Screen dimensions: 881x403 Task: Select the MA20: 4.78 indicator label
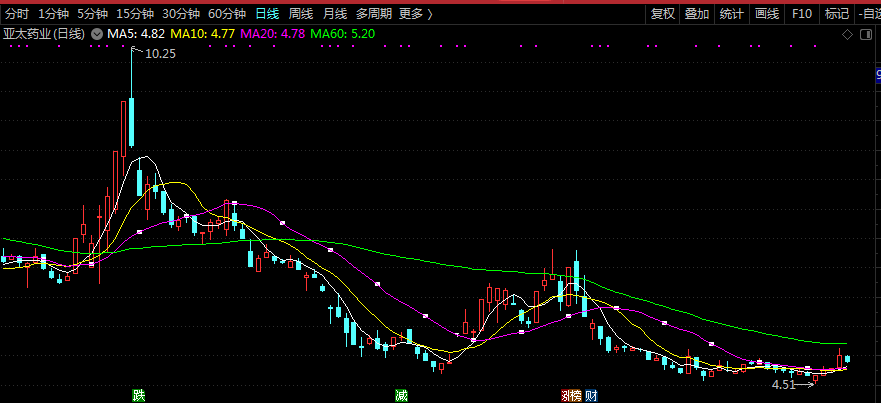273,34
